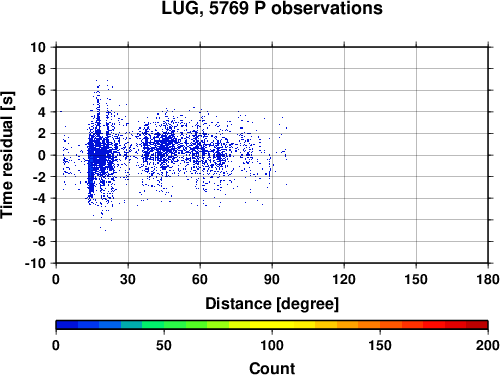Click y-axis tick label '6'
This screenshot has width=500, height=375.
click(x=42, y=90)
